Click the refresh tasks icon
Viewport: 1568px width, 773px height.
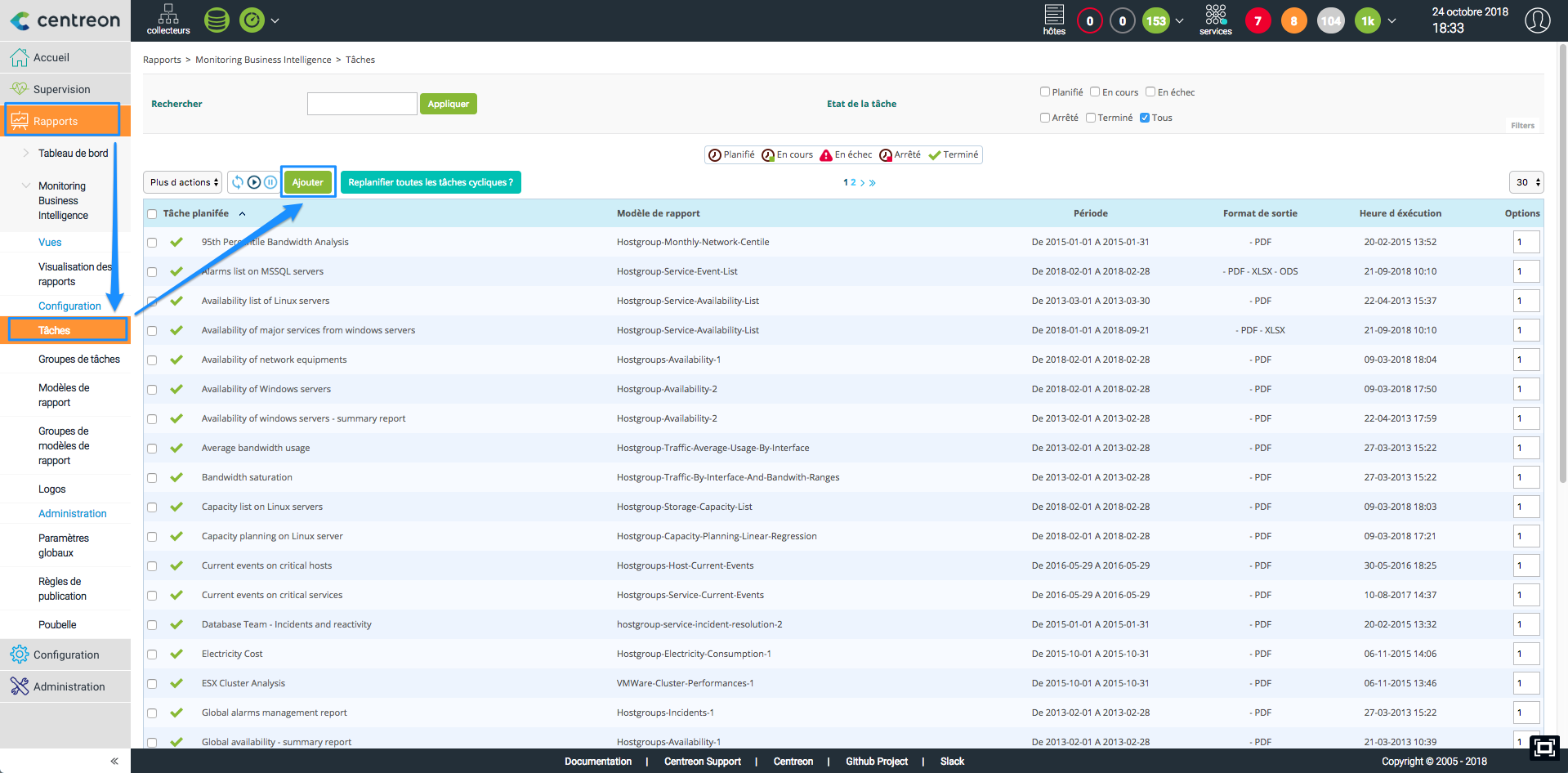tap(237, 182)
